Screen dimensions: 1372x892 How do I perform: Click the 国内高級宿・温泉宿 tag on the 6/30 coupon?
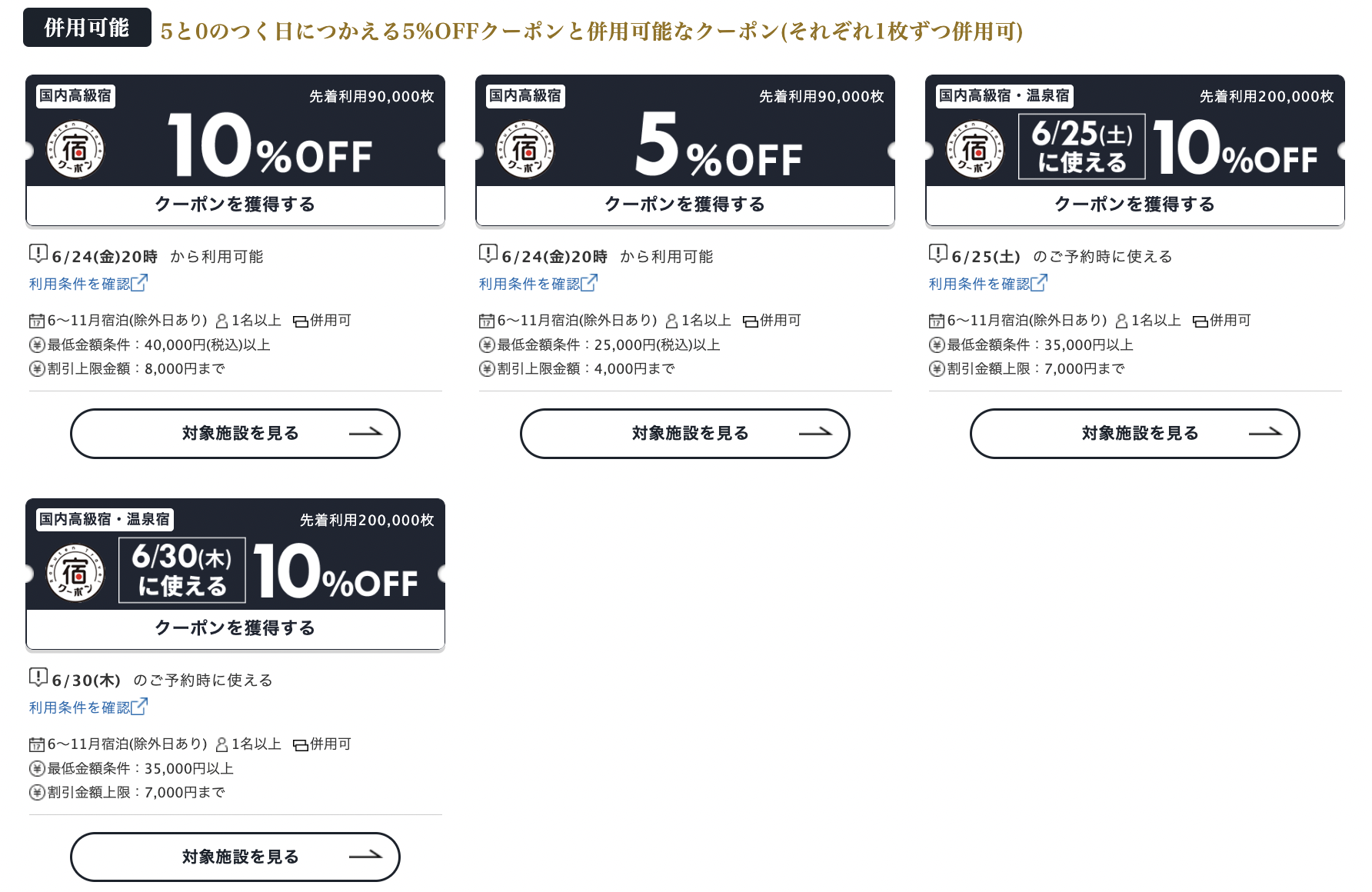point(105,520)
